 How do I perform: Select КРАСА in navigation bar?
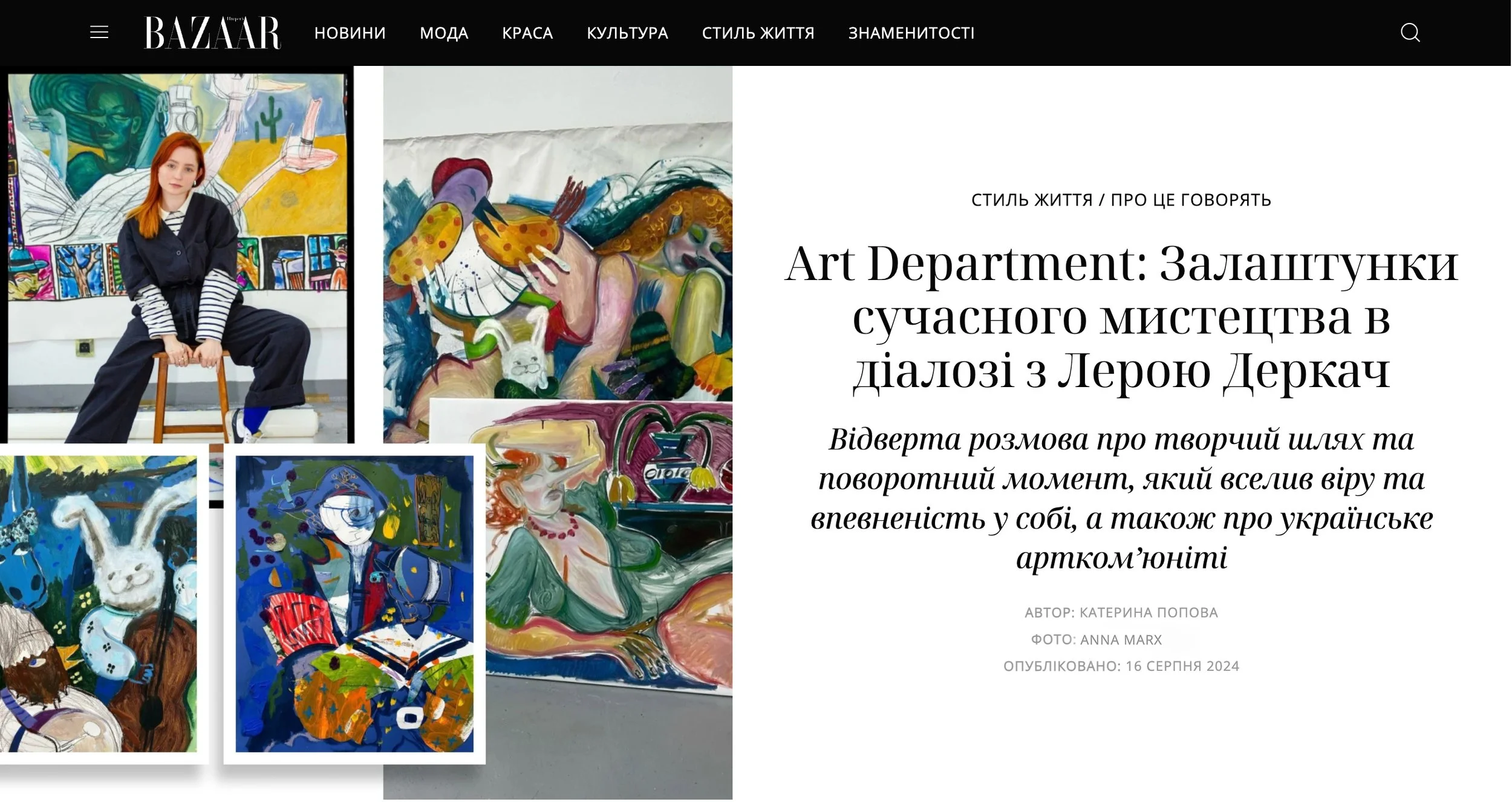(x=527, y=33)
